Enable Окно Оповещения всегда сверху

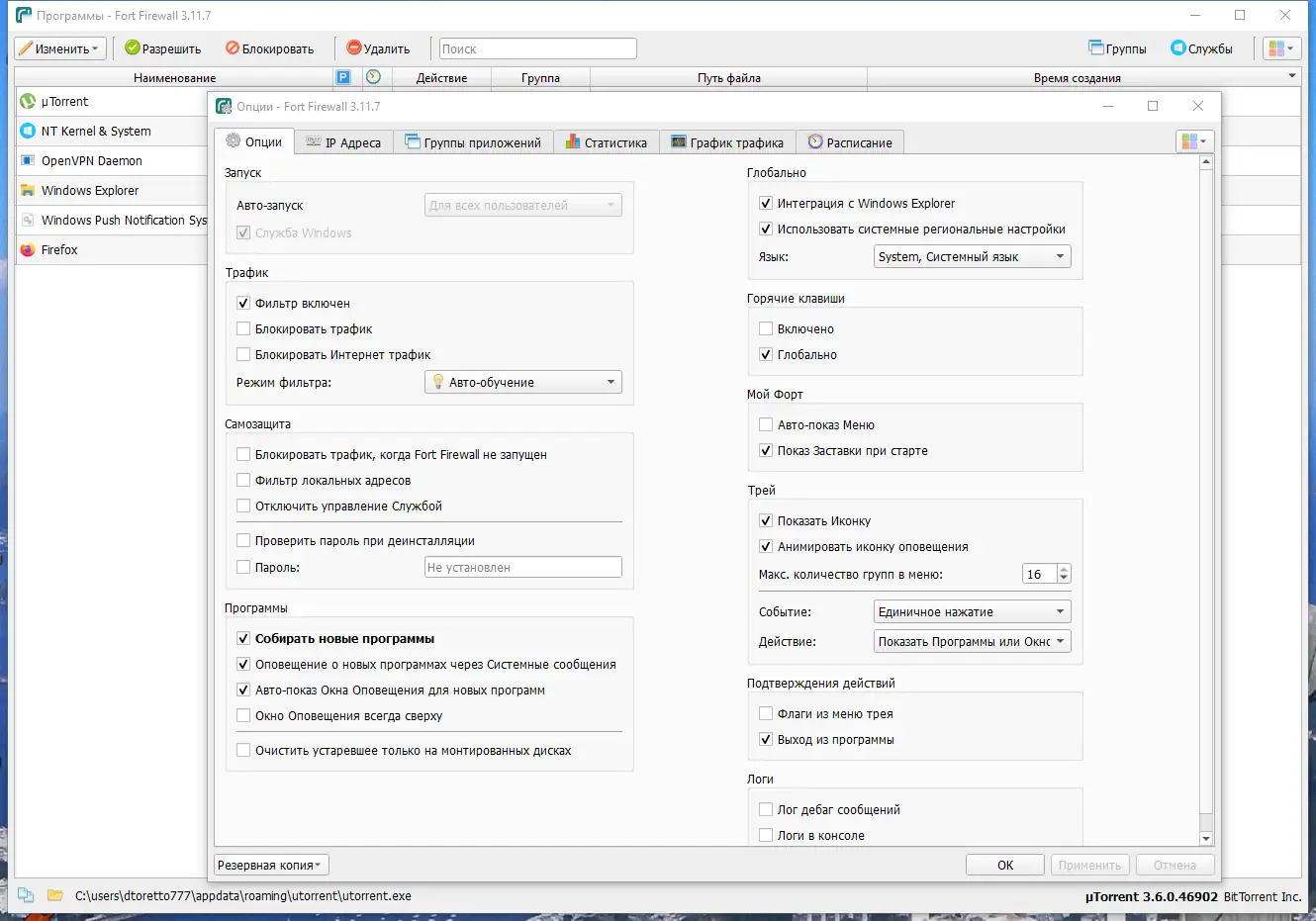click(243, 715)
